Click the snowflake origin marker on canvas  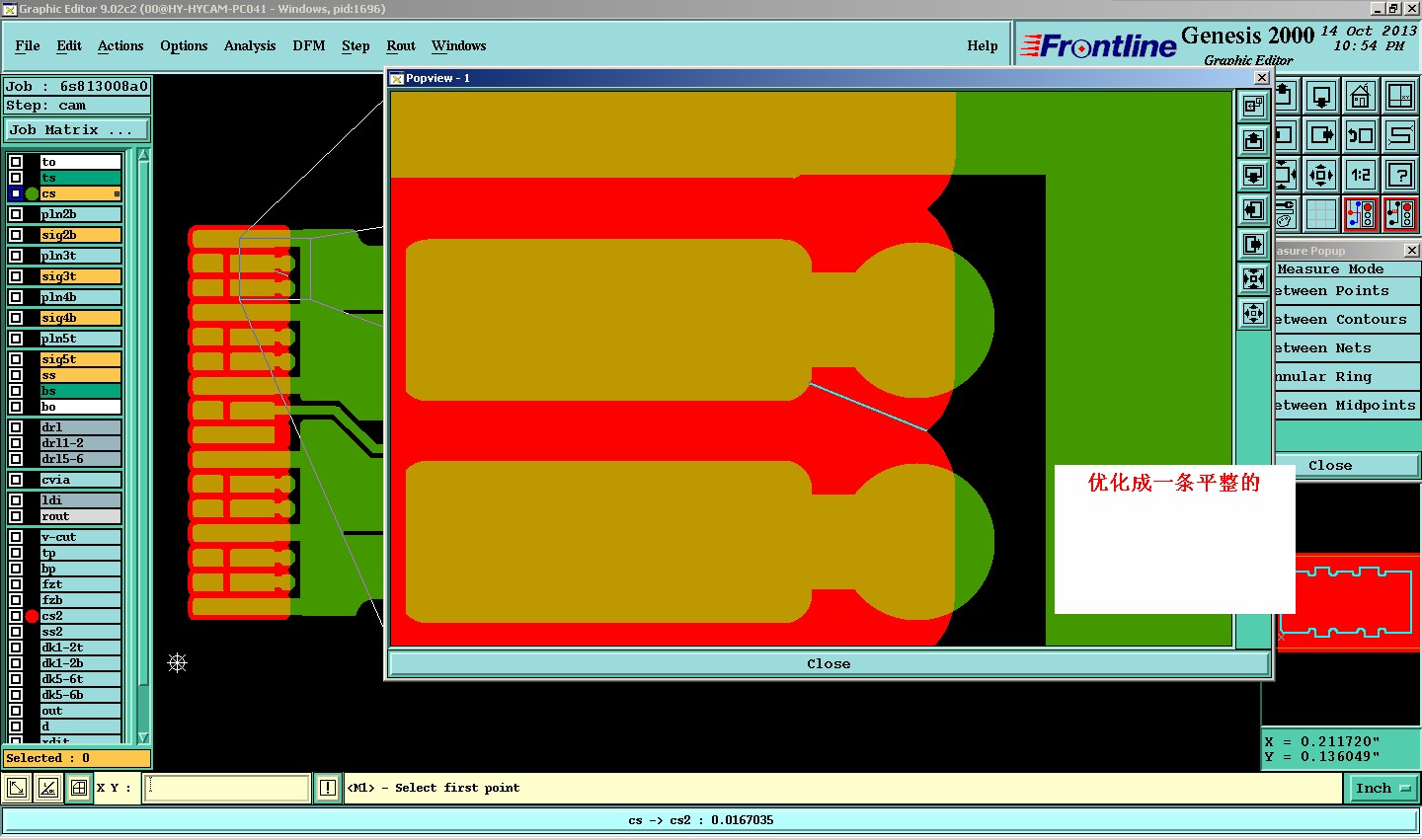coord(178,663)
